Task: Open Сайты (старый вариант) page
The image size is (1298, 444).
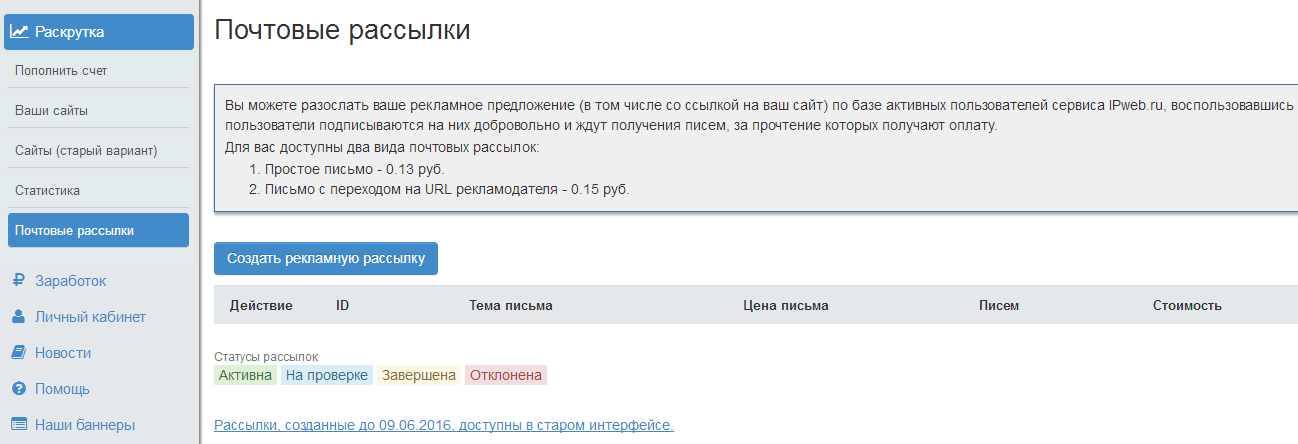Action: click(86, 150)
